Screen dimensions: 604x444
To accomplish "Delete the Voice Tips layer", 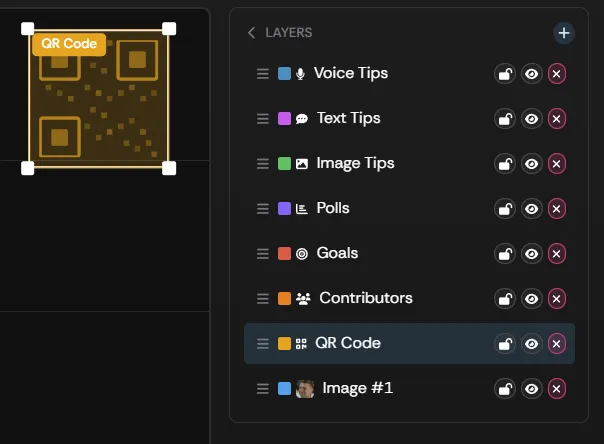I will point(557,74).
